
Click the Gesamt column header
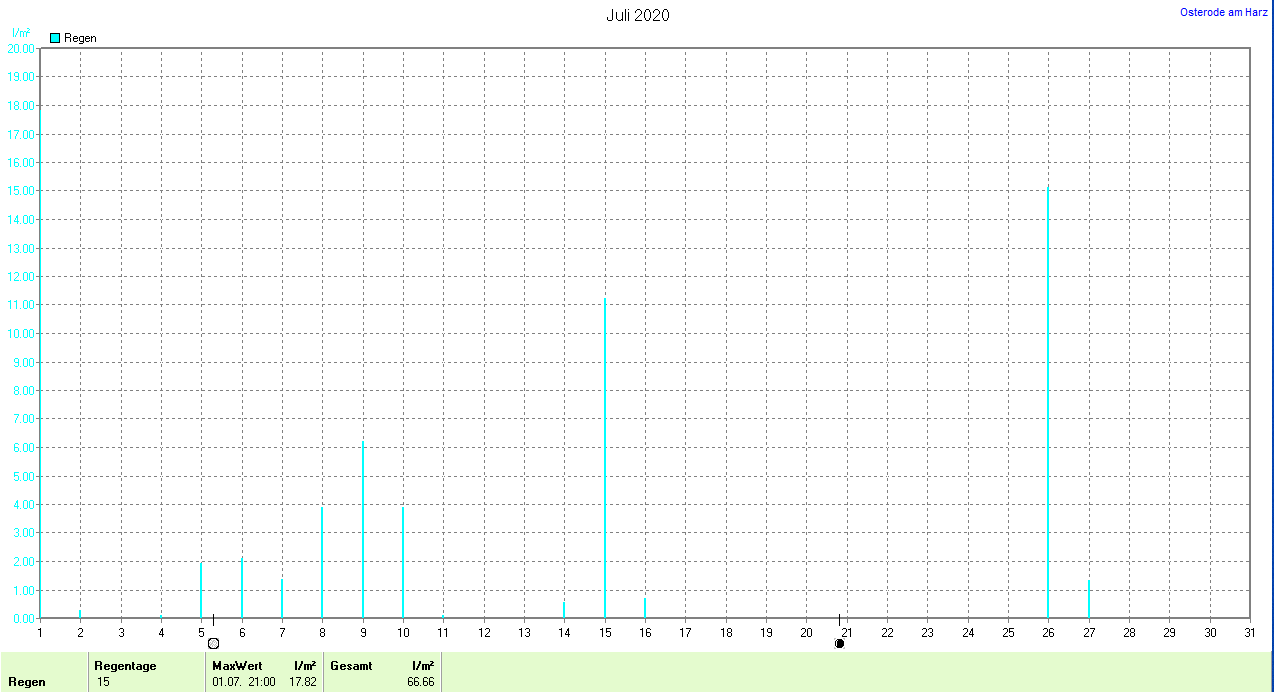tap(350, 665)
